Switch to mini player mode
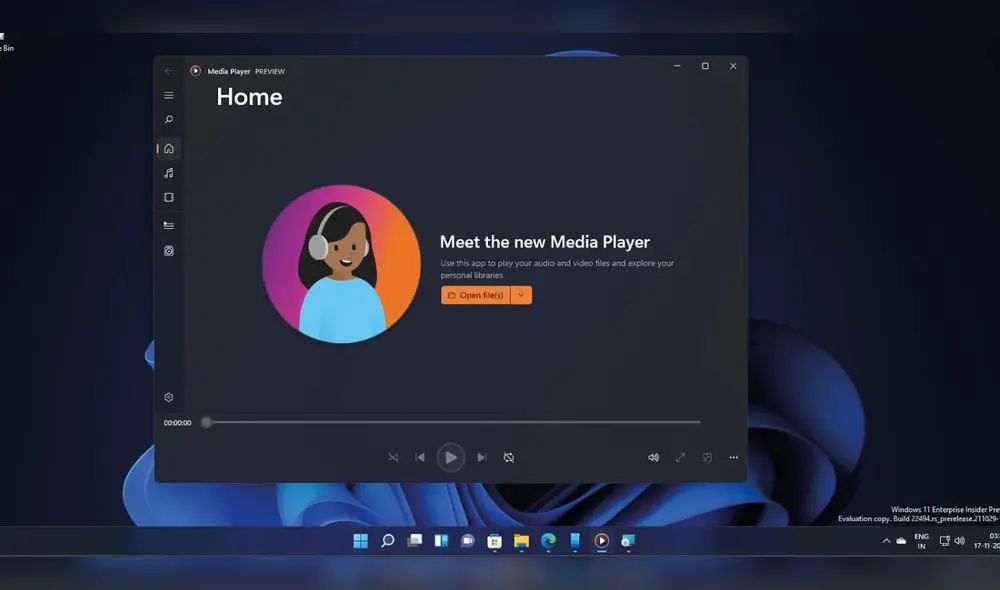1000x590 pixels. tap(707, 457)
